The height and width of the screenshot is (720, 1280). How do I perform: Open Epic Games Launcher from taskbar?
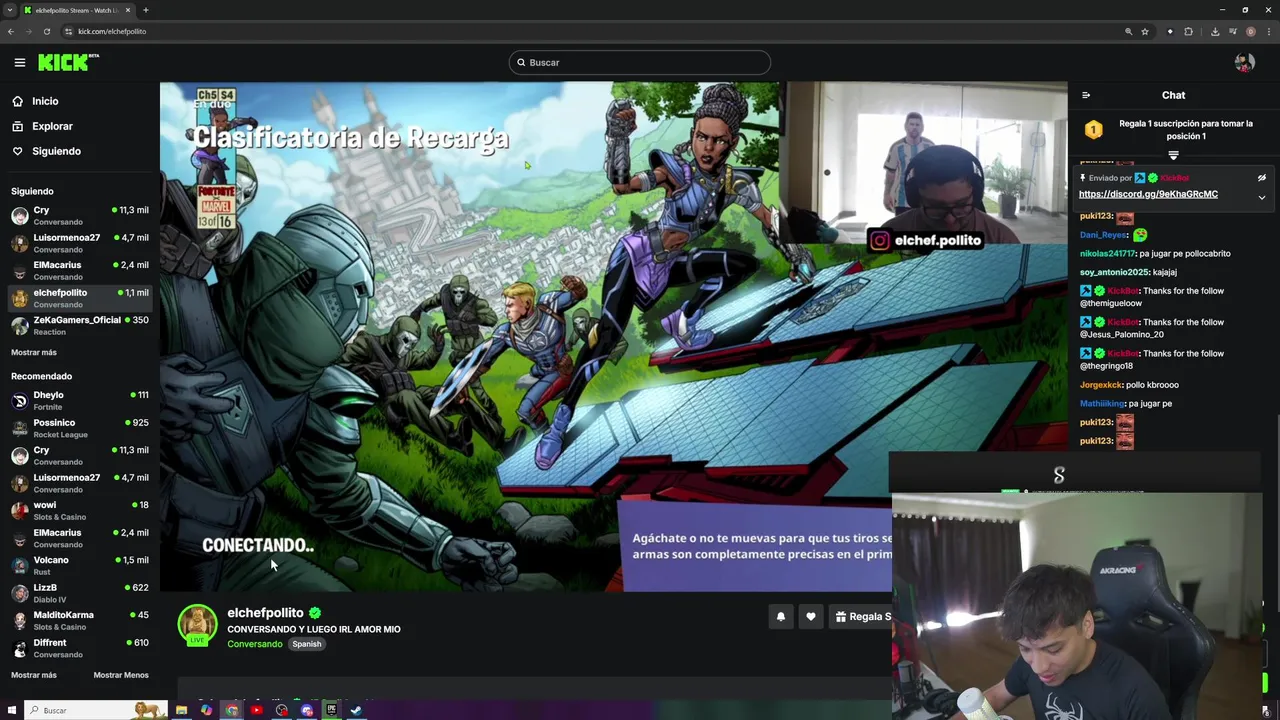point(331,710)
